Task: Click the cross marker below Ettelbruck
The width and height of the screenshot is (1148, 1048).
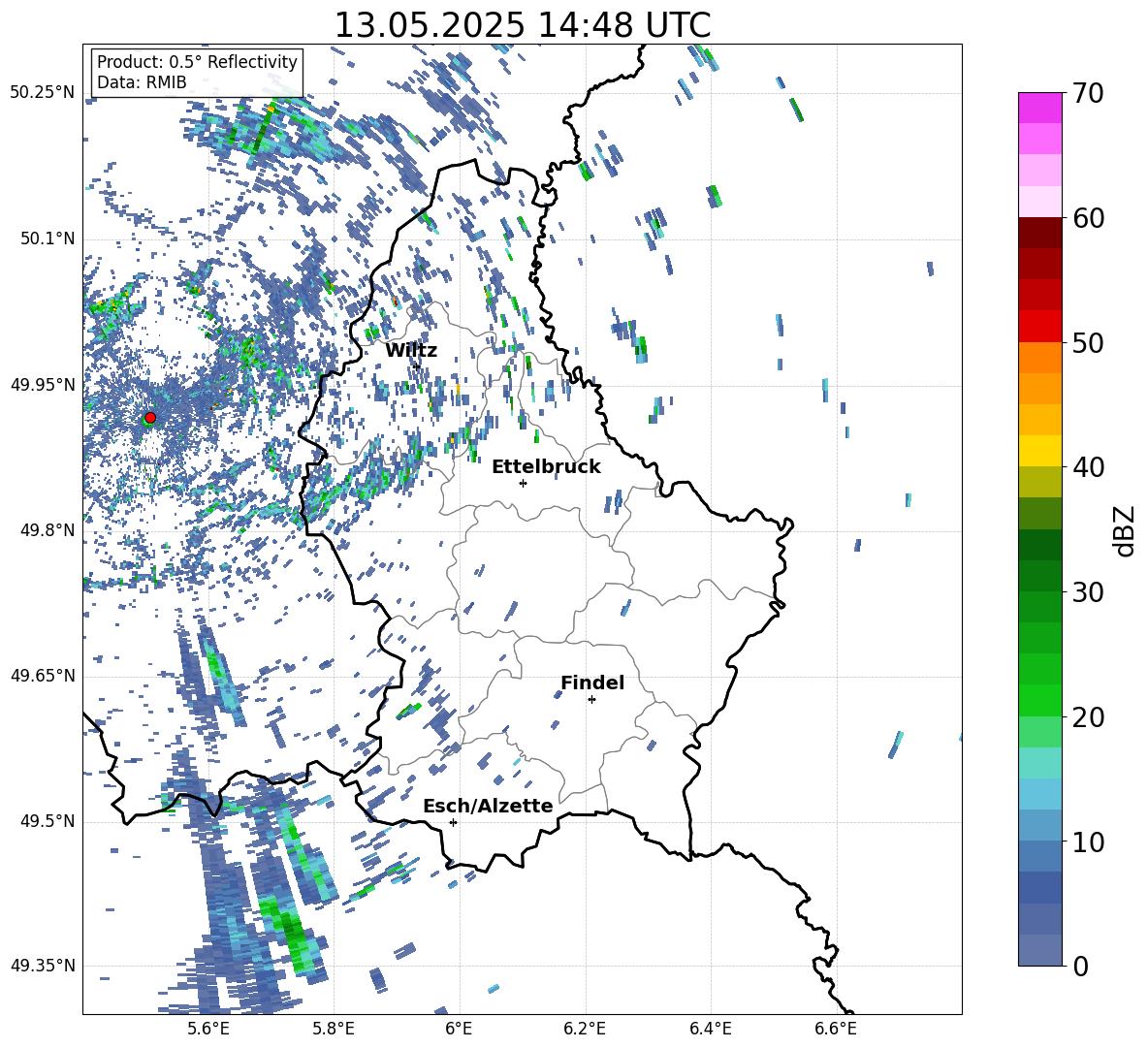Action: pyautogui.click(x=523, y=483)
